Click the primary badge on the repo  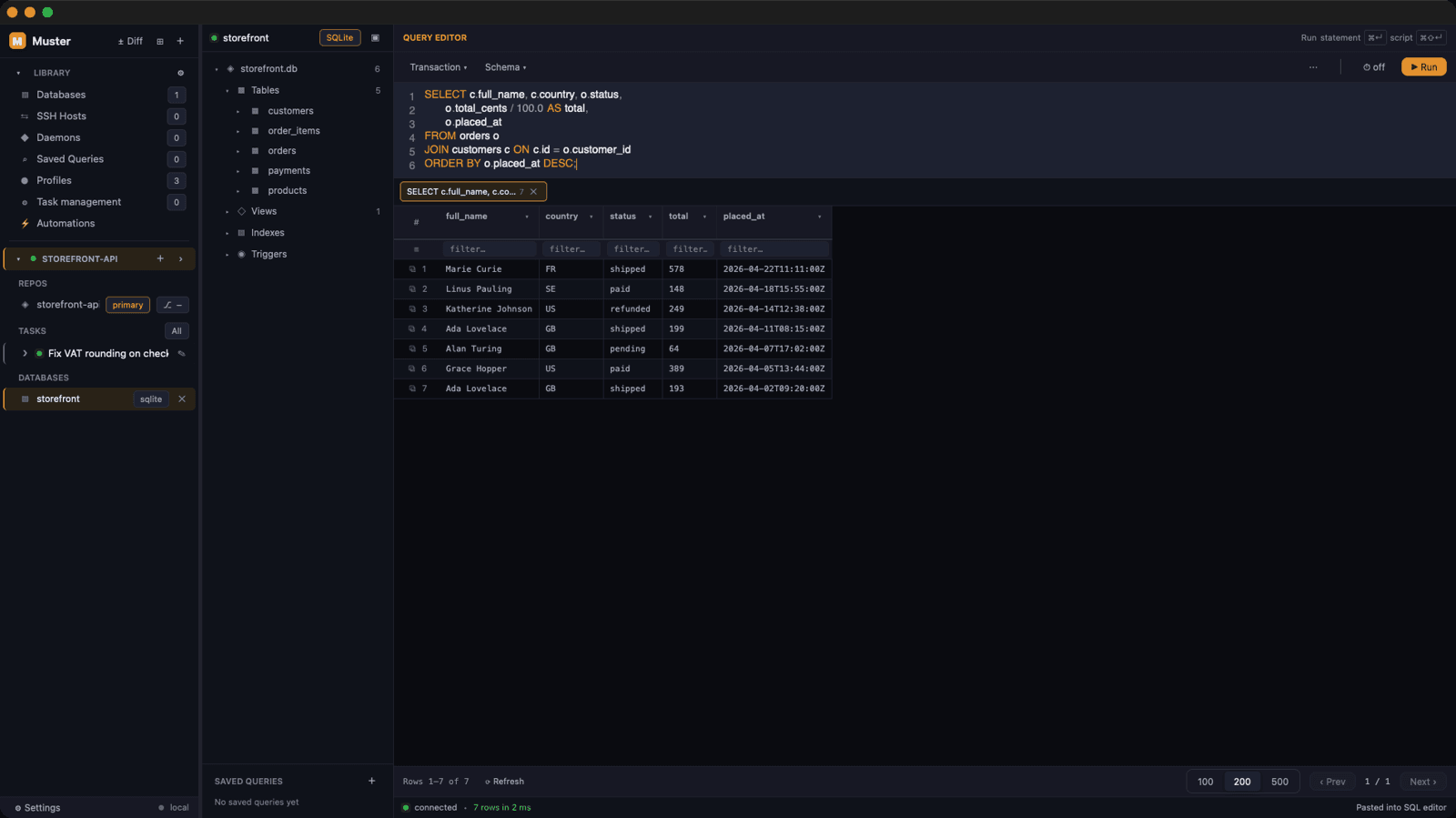point(127,305)
